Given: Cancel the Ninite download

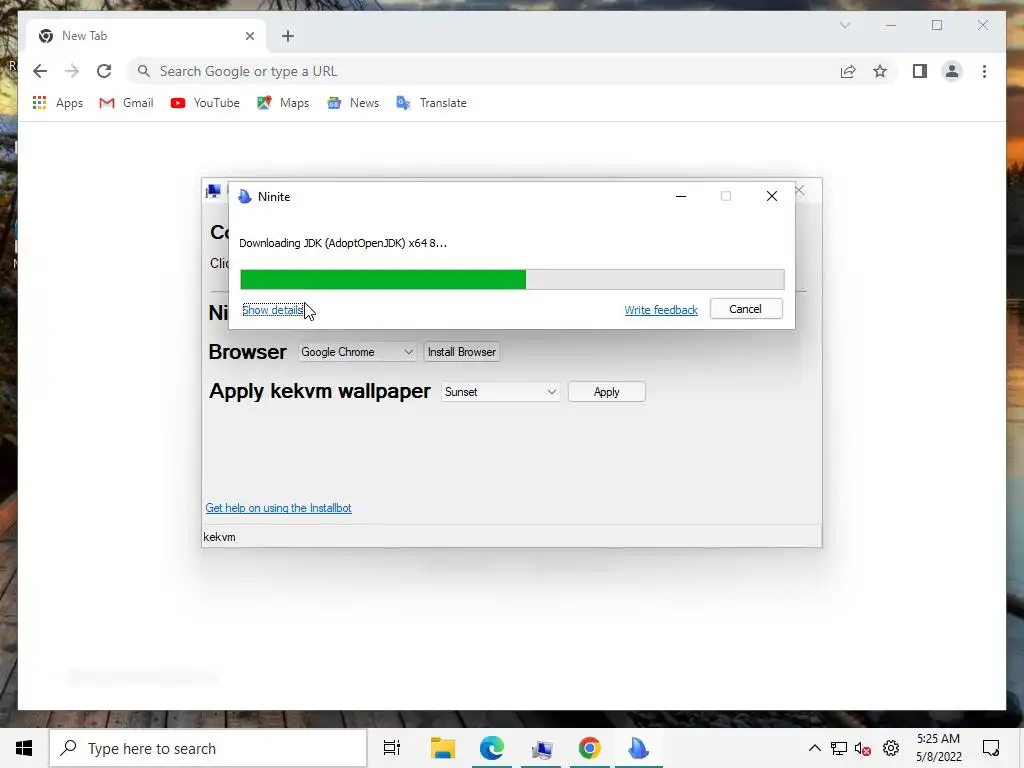Looking at the screenshot, I should [746, 309].
